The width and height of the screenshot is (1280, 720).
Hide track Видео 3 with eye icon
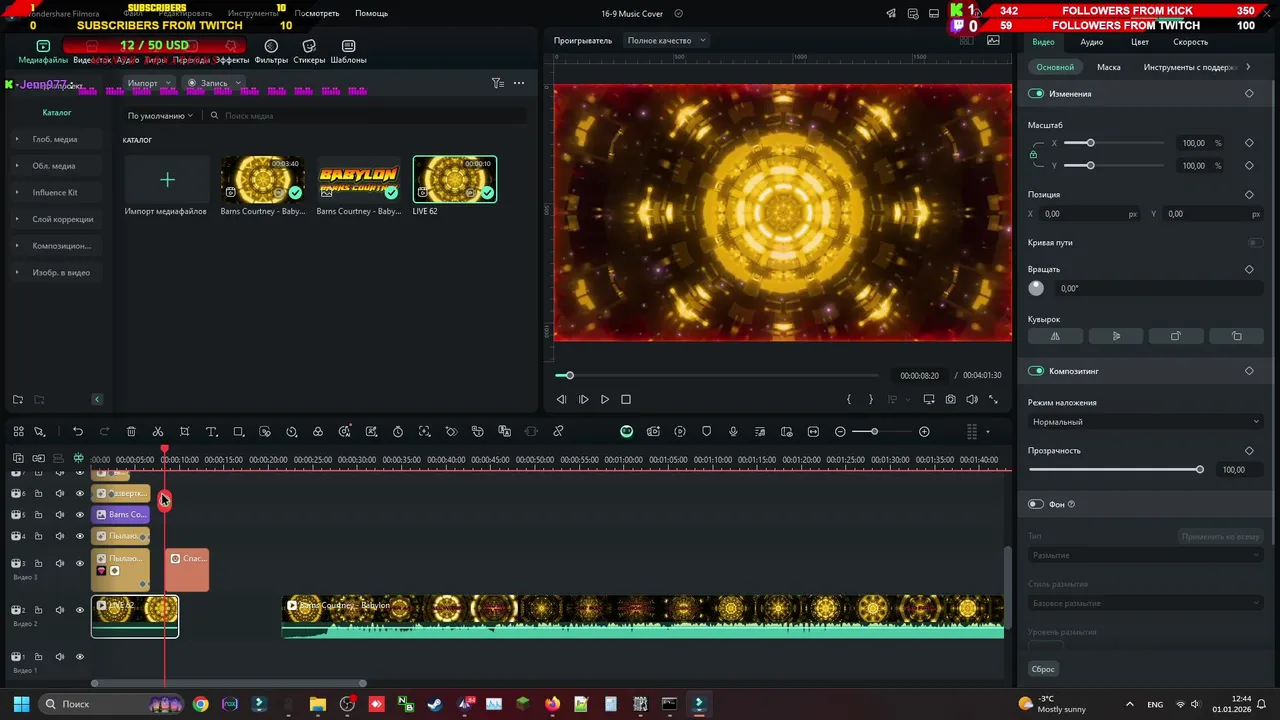[x=80, y=563]
